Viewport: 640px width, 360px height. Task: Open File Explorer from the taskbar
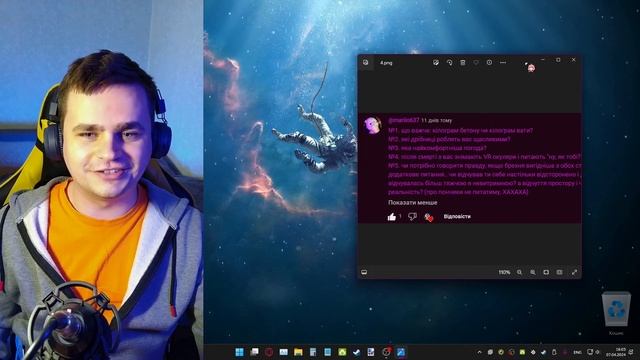point(298,352)
